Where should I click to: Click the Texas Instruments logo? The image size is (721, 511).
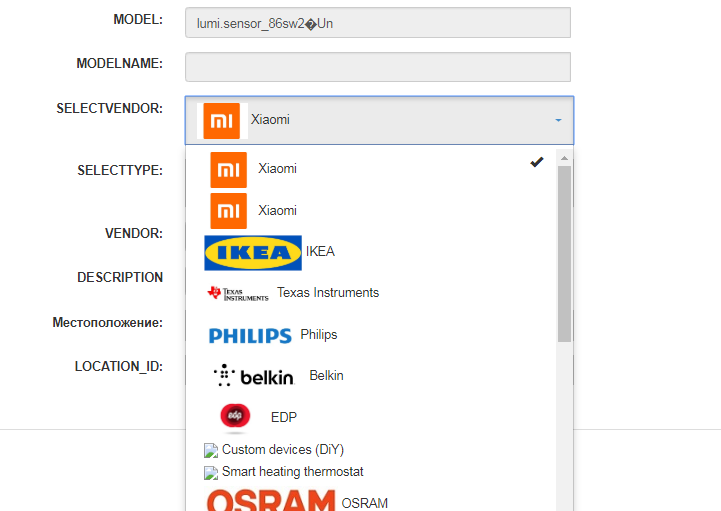238,293
